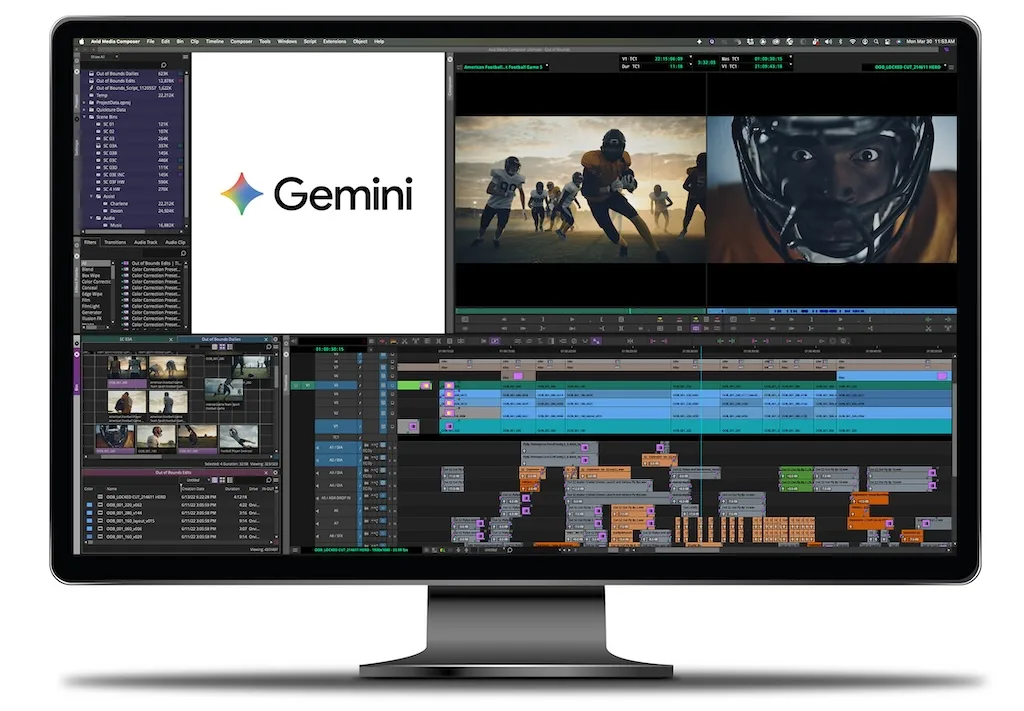Click the macOS Spotlight search icon
Screen dimensions: 1024x711
coord(876,41)
